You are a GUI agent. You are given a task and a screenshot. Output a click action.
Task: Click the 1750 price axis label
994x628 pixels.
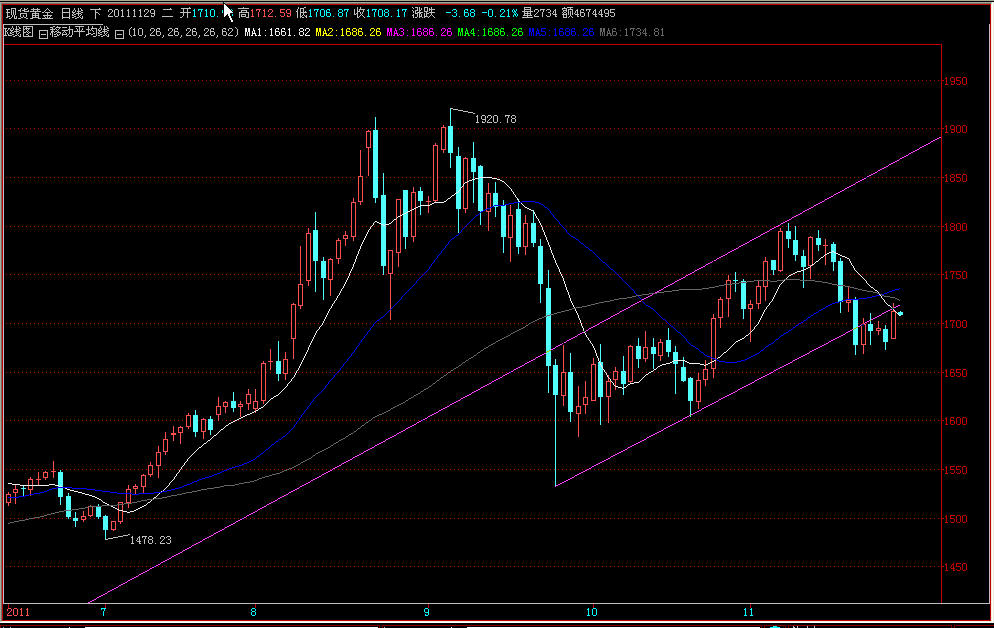[955, 275]
